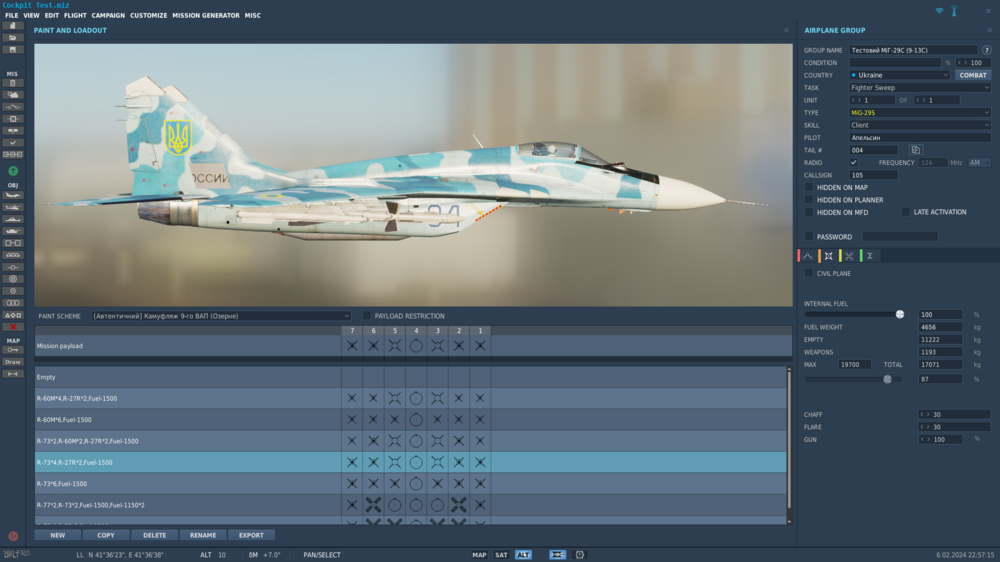Click the open mission folder icon
The width and height of the screenshot is (1000, 562).
click(x=13, y=38)
